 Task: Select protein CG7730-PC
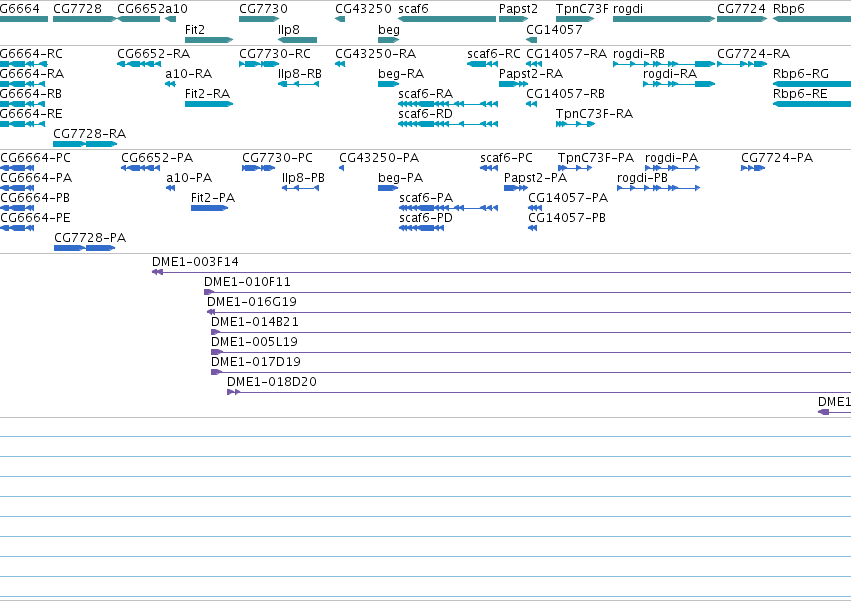click(x=258, y=168)
